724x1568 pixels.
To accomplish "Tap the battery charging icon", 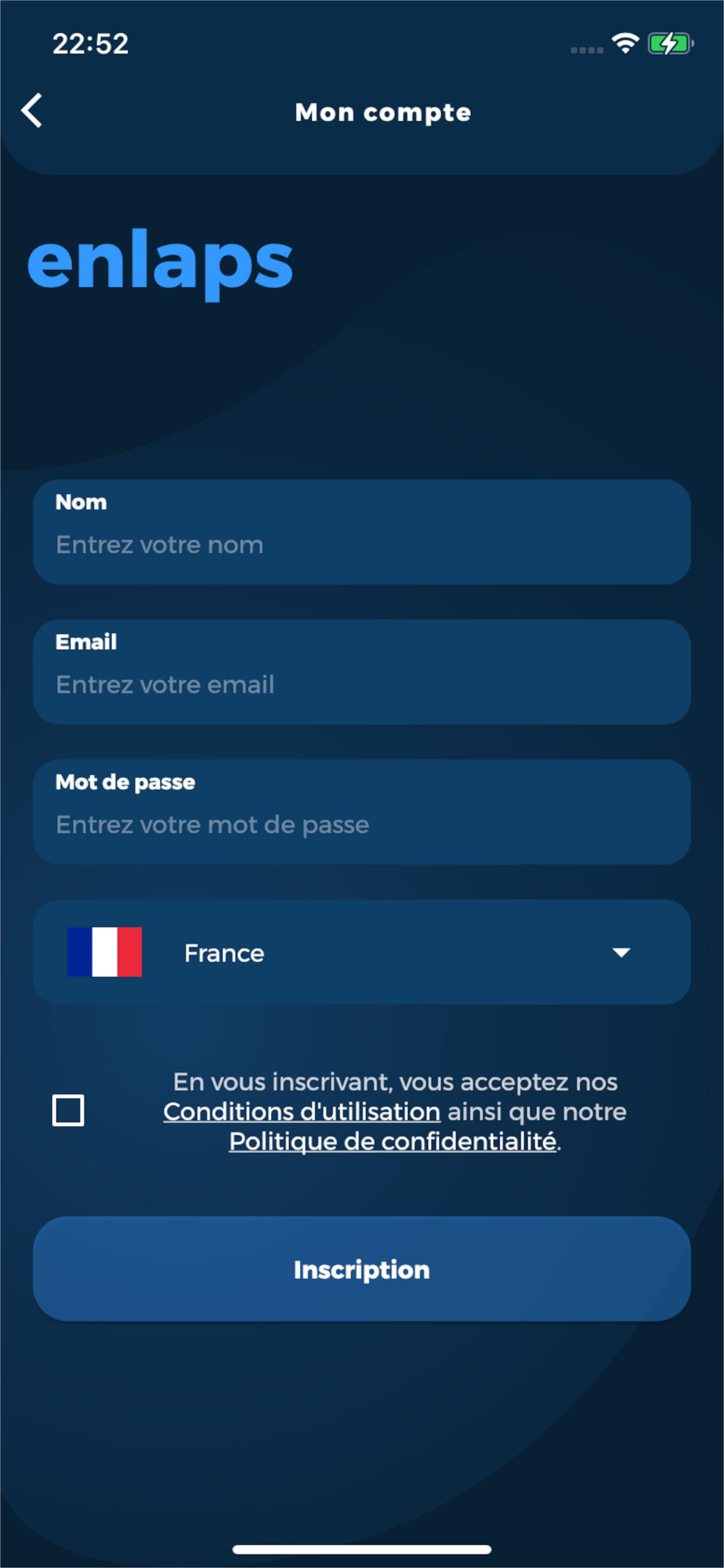I will click(670, 44).
